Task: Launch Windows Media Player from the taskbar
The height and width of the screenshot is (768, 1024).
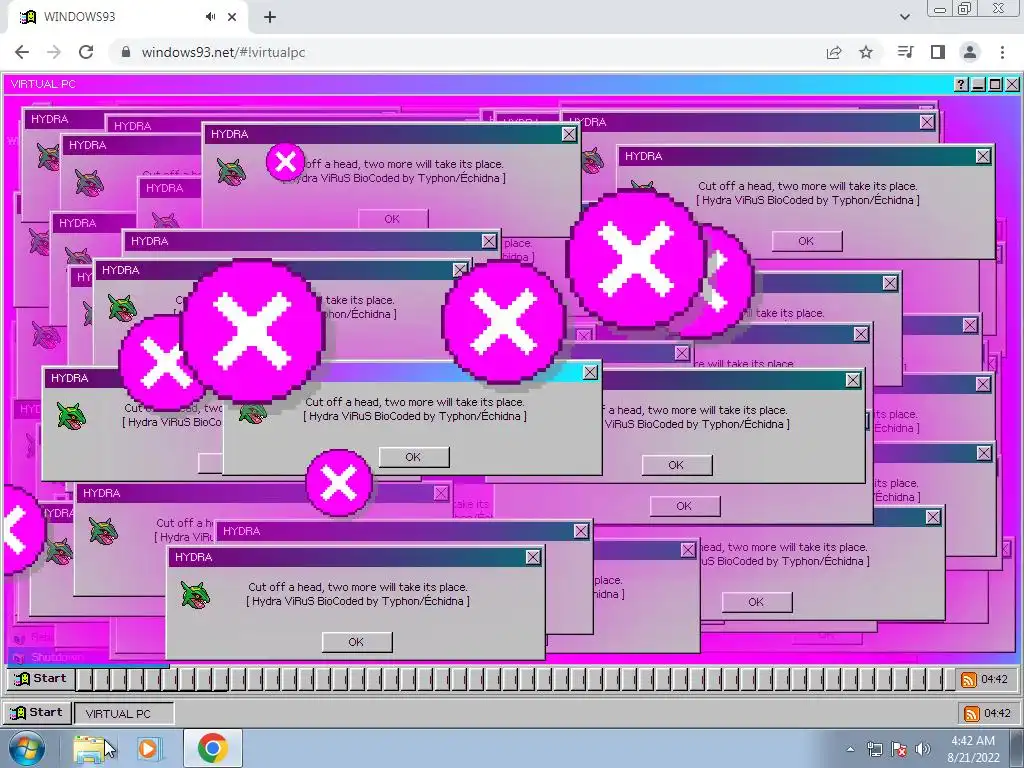Action: [148, 748]
